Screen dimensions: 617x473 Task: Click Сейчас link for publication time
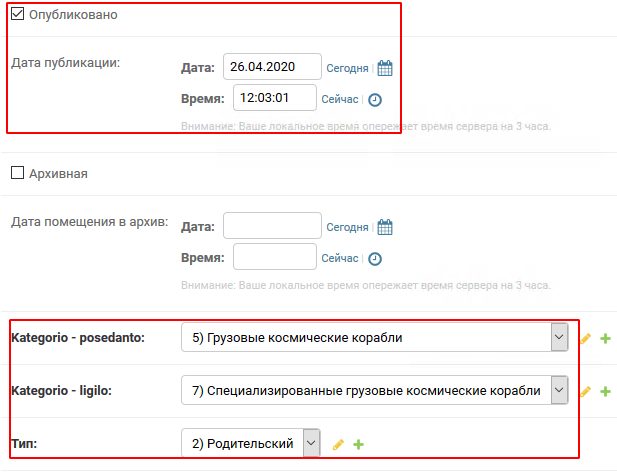pyautogui.click(x=340, y=100)
